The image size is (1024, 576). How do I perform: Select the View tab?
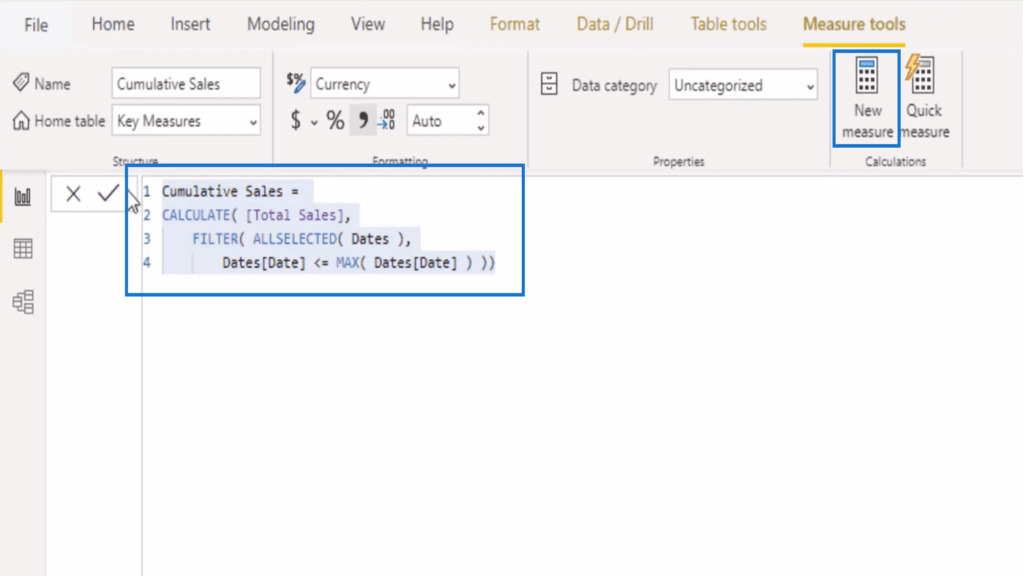click(368, 24)
